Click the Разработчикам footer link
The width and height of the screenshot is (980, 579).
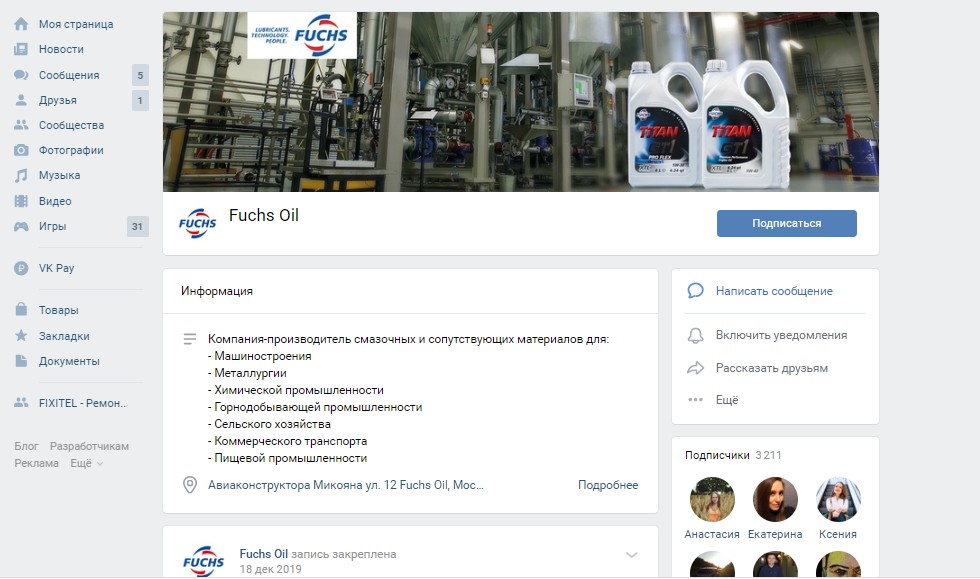click(89, 446)
